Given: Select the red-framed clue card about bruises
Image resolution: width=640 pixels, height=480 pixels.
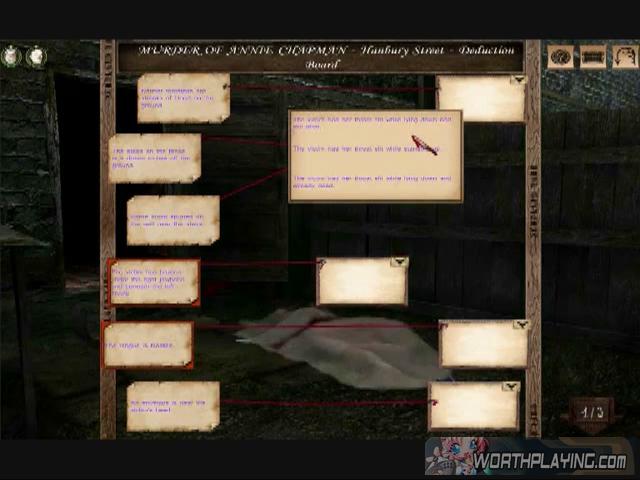Looking at the screenshot, I should point(153,283).
